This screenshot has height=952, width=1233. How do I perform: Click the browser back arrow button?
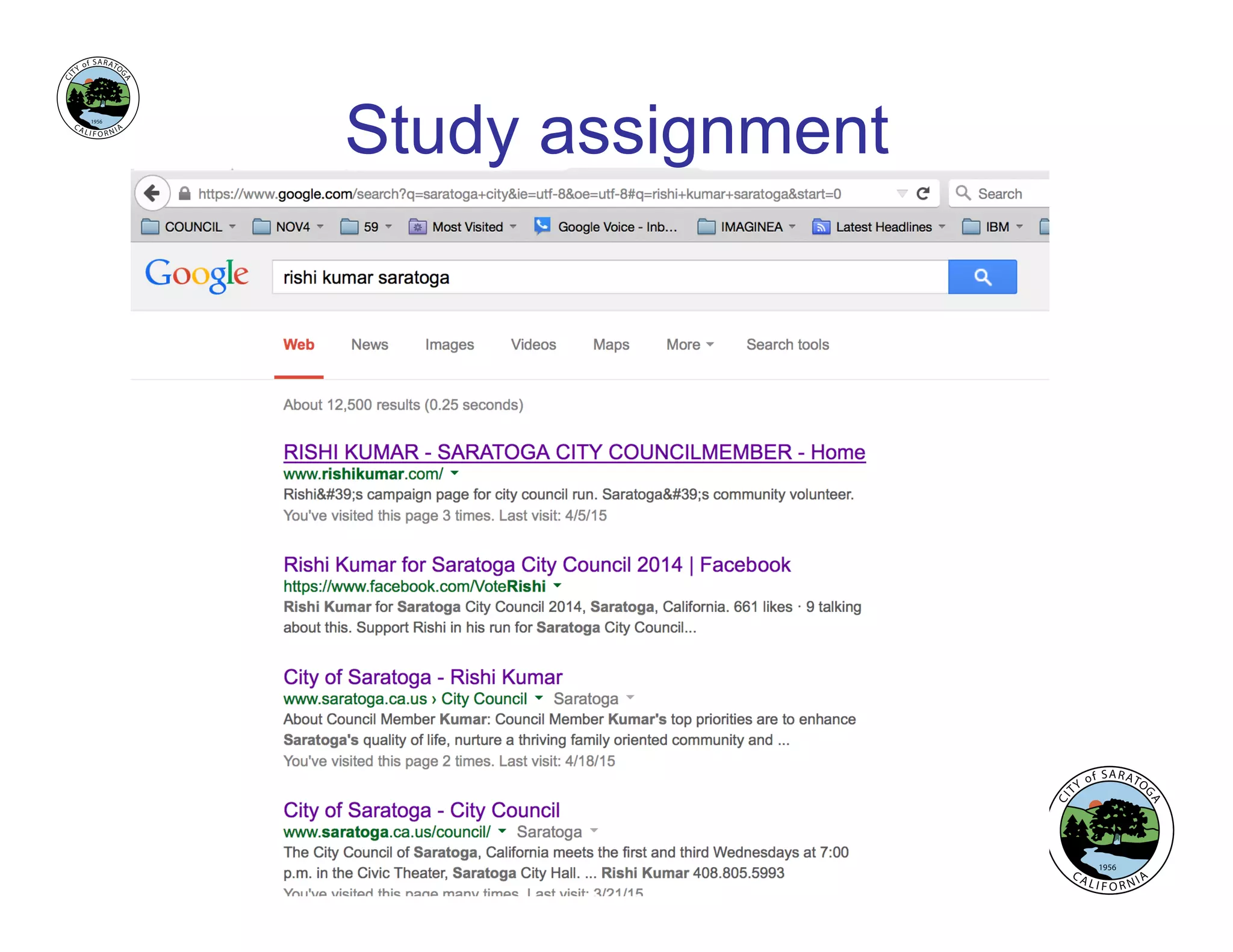tap(152, 193)
